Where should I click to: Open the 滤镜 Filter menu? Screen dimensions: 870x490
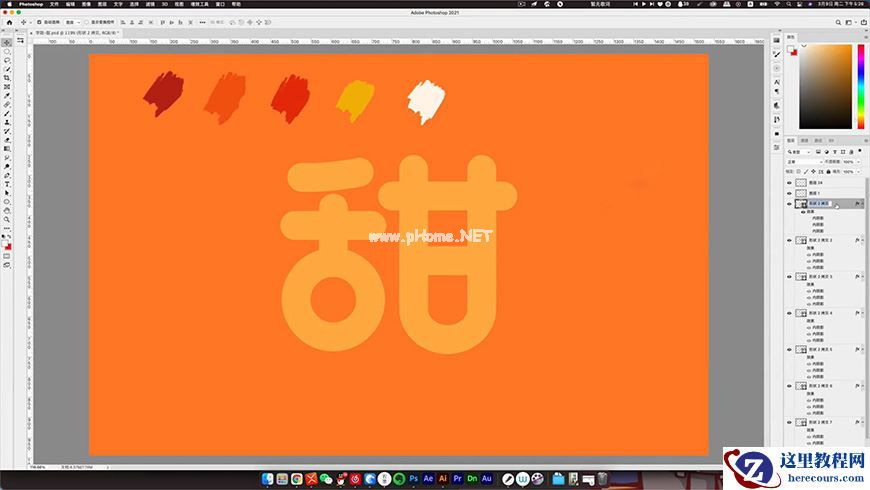click(150, 4)
